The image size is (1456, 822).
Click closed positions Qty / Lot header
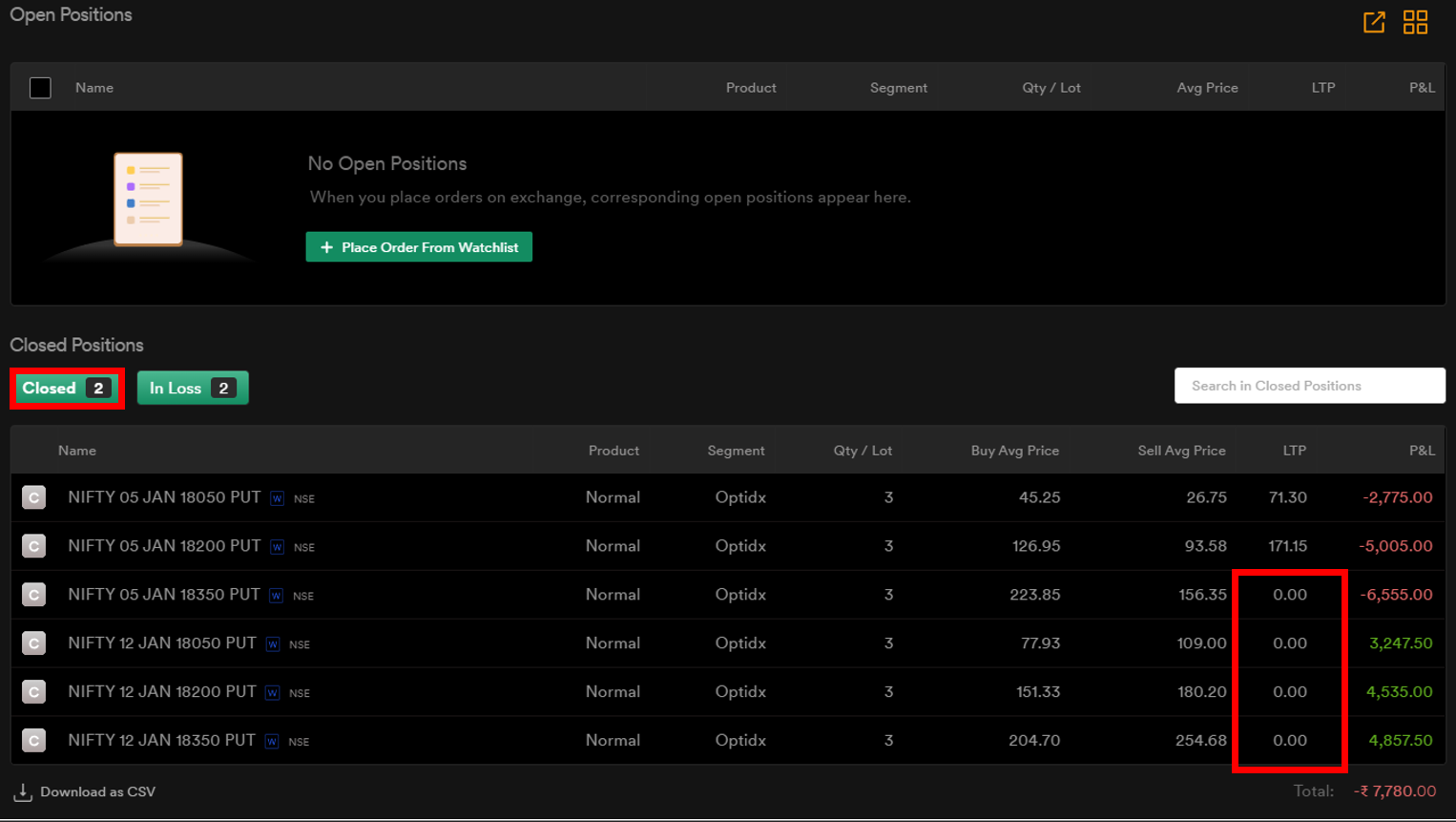pyautogui.click(x=863, y=451)
